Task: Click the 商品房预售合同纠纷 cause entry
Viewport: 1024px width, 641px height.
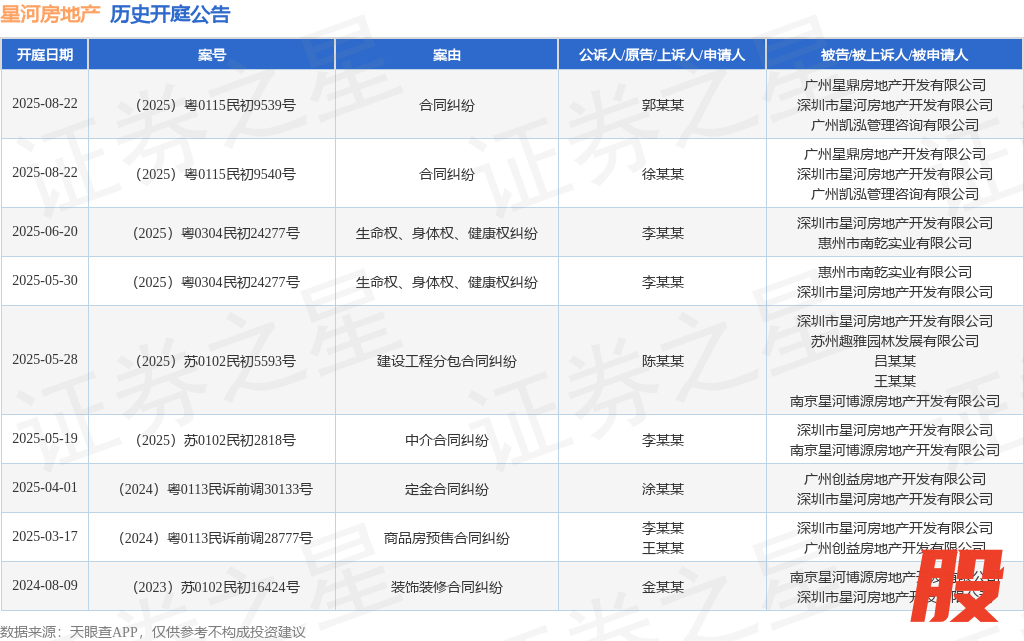Action: [446, 538]
